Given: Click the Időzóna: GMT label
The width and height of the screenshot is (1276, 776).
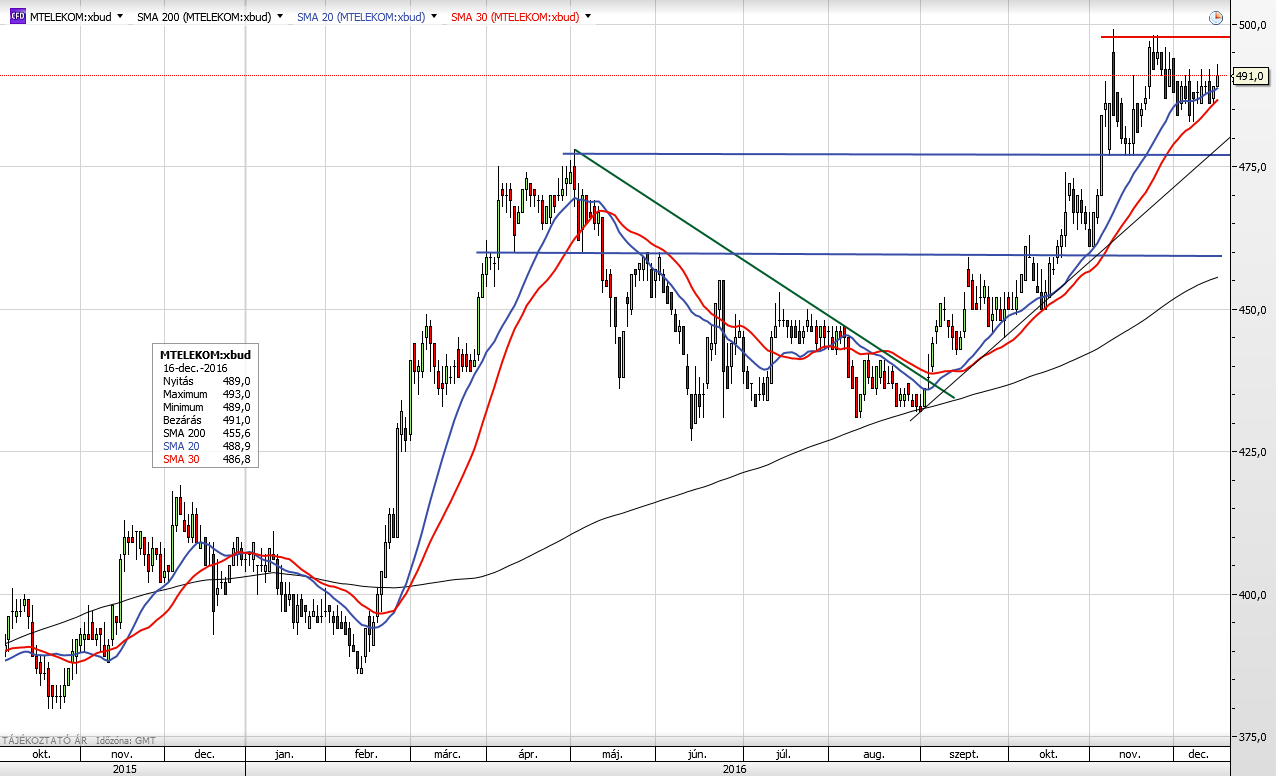Looking at the screenshot, I should click(x=125, y=740).
